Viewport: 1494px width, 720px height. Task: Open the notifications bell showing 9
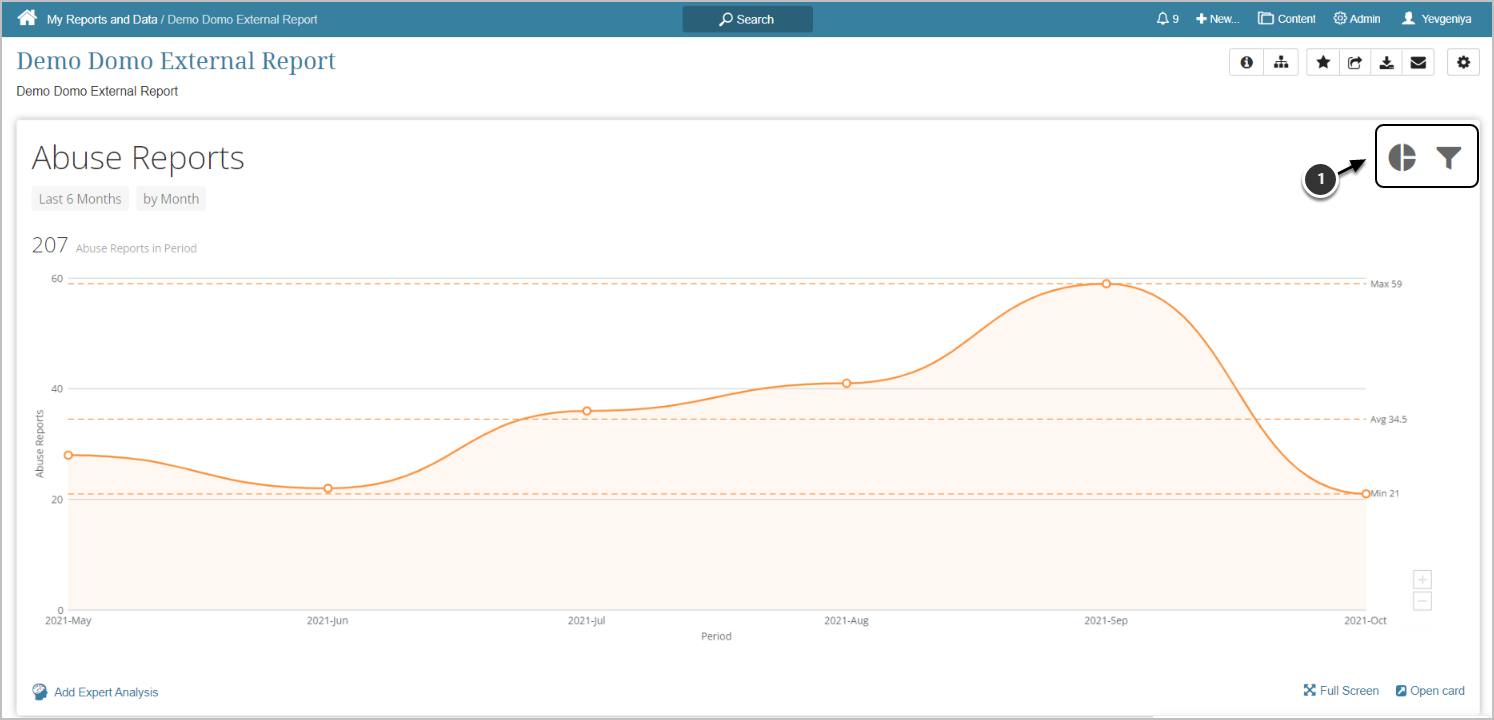[x=1167, y=19]
